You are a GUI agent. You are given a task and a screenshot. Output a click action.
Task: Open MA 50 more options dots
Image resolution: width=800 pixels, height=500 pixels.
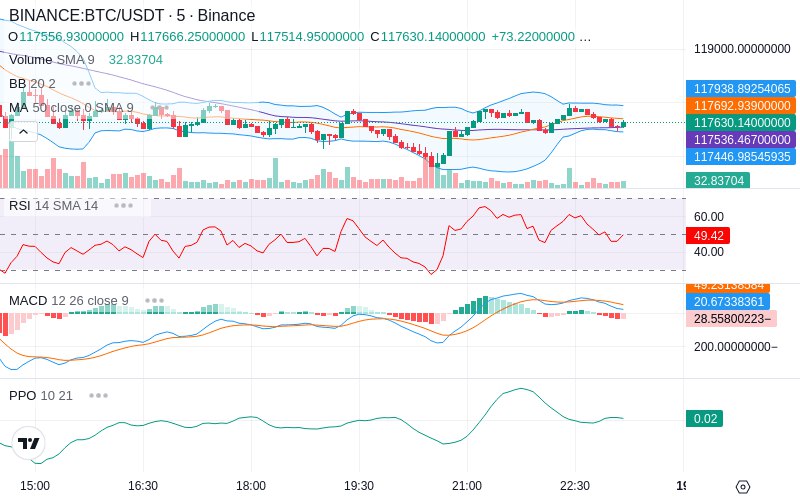coord(160,108)
